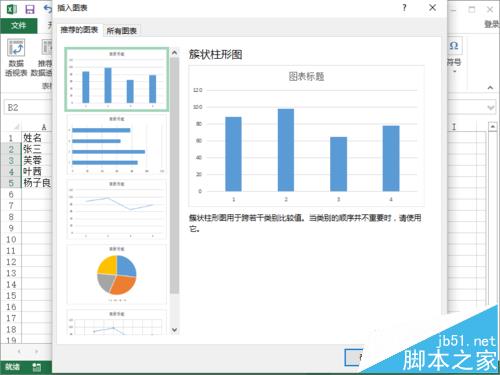Select row header 10

point(11,239)
